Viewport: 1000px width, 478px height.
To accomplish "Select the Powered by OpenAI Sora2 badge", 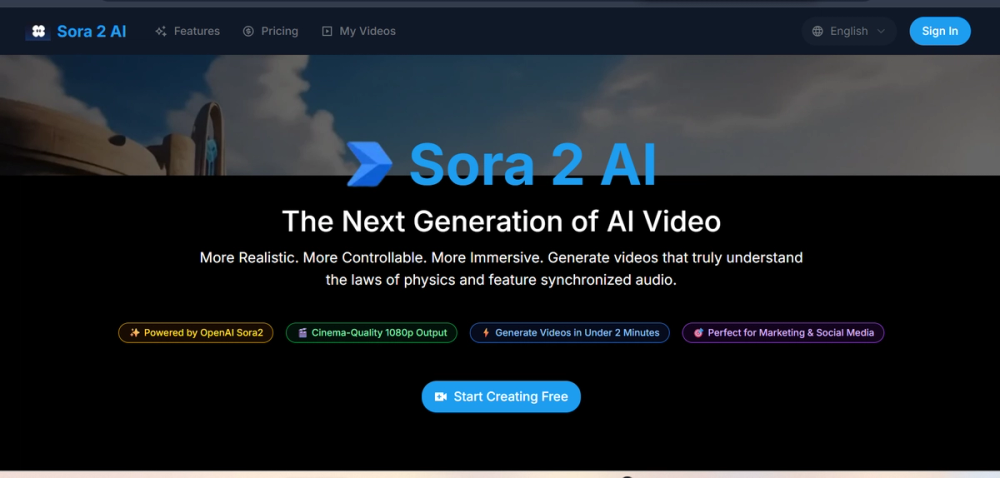I will point(196,333).
